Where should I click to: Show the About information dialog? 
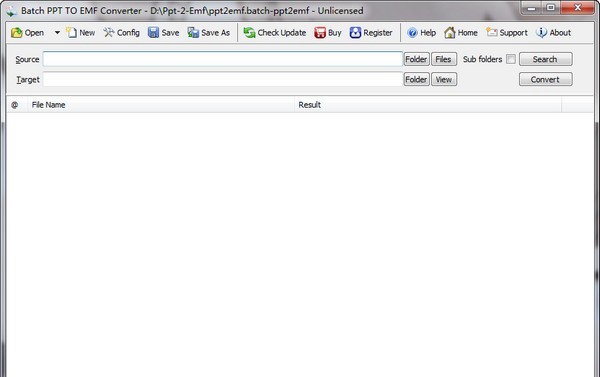(x=553, y=33)
